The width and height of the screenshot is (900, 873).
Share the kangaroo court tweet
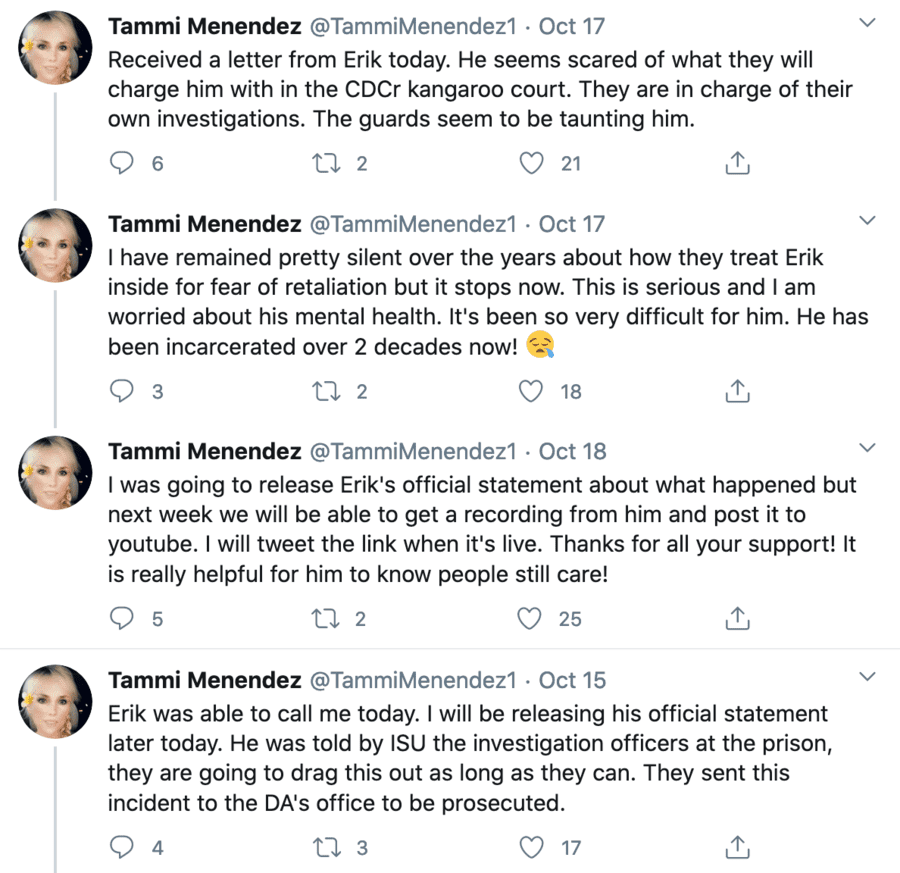[737, 163]
